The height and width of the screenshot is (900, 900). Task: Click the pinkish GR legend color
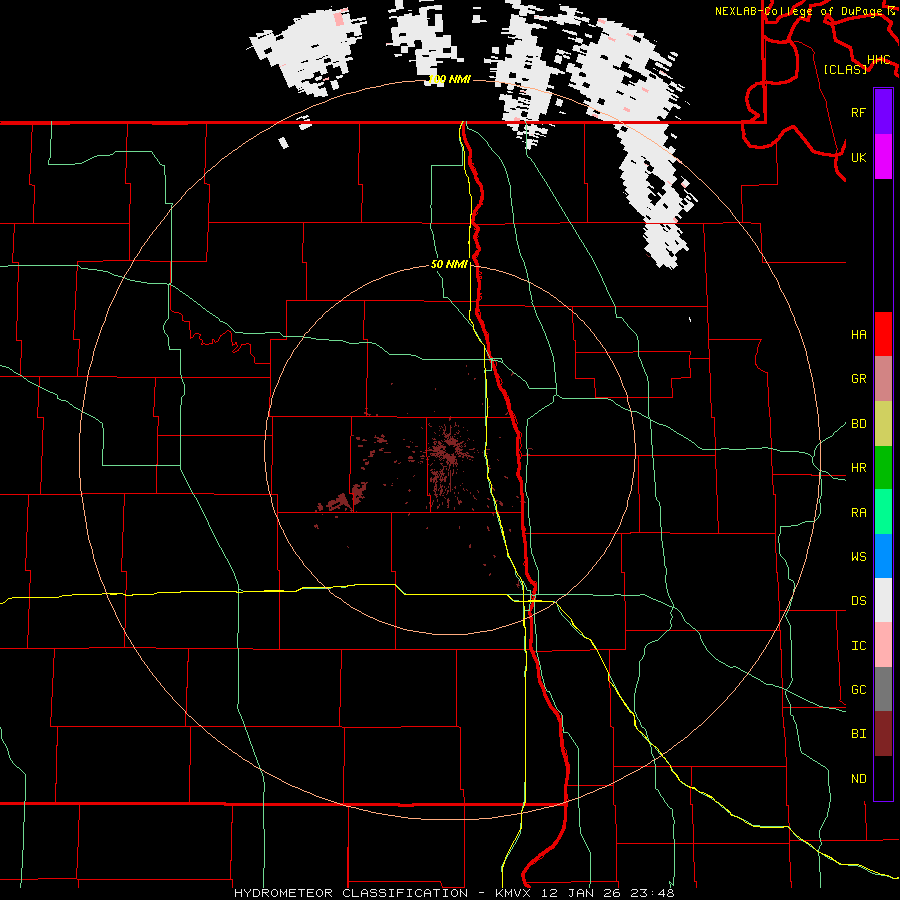click(x=883, y=379)
